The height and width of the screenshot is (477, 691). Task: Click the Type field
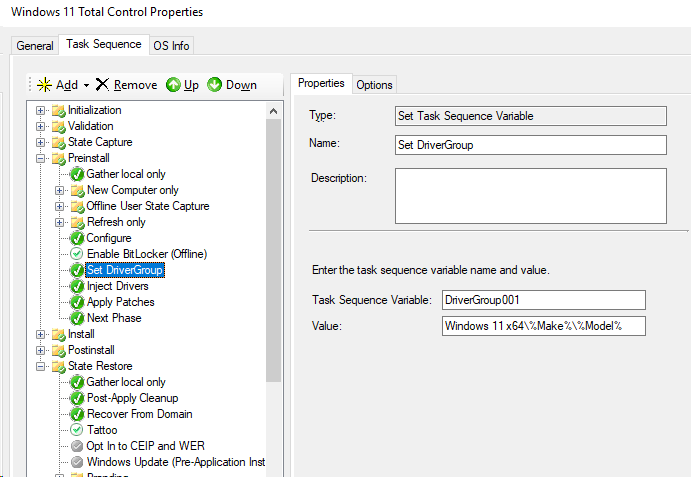click(x=531, y=116)
